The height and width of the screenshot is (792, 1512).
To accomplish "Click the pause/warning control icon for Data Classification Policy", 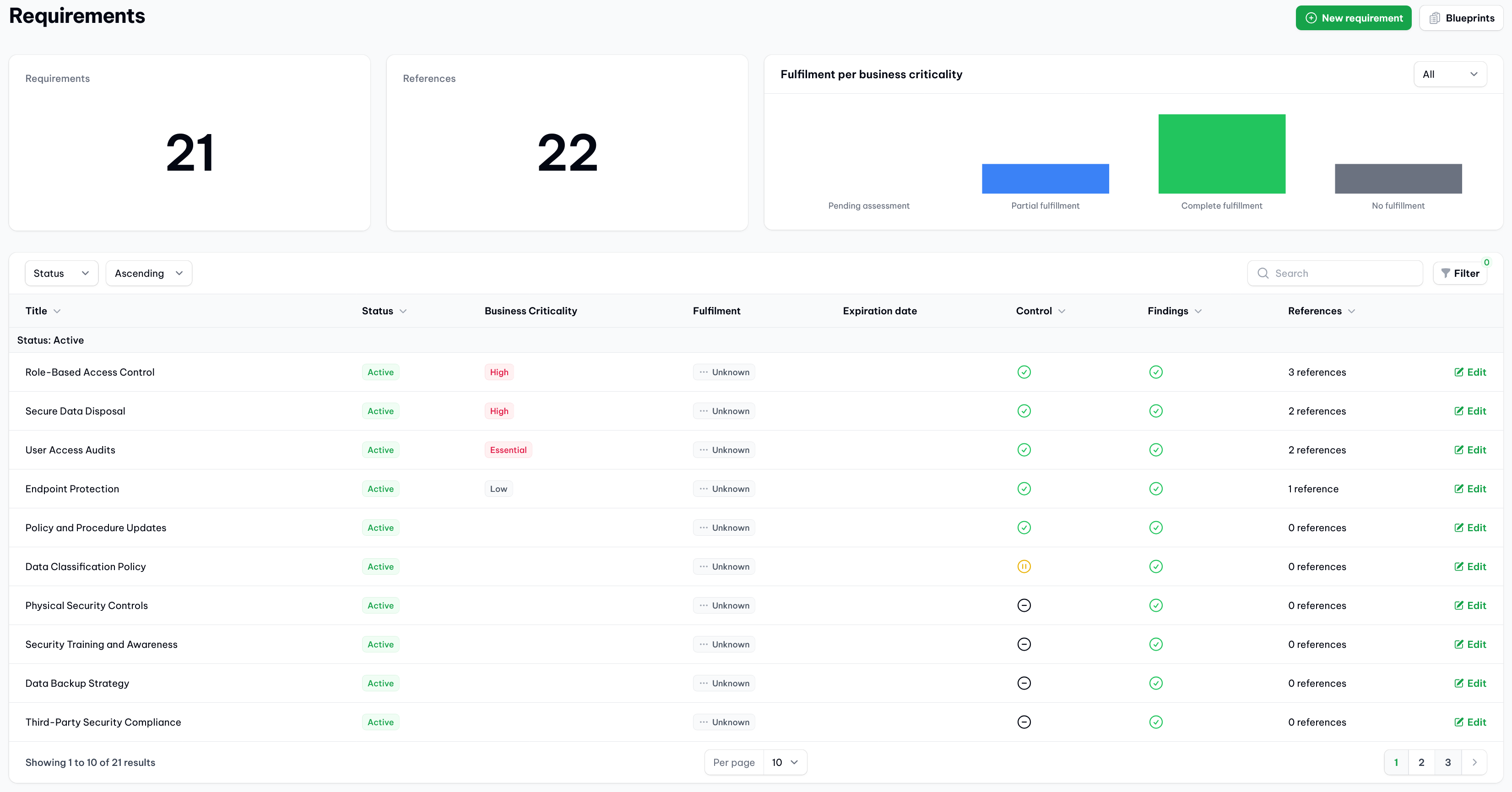I will [x=1024, y=566].
